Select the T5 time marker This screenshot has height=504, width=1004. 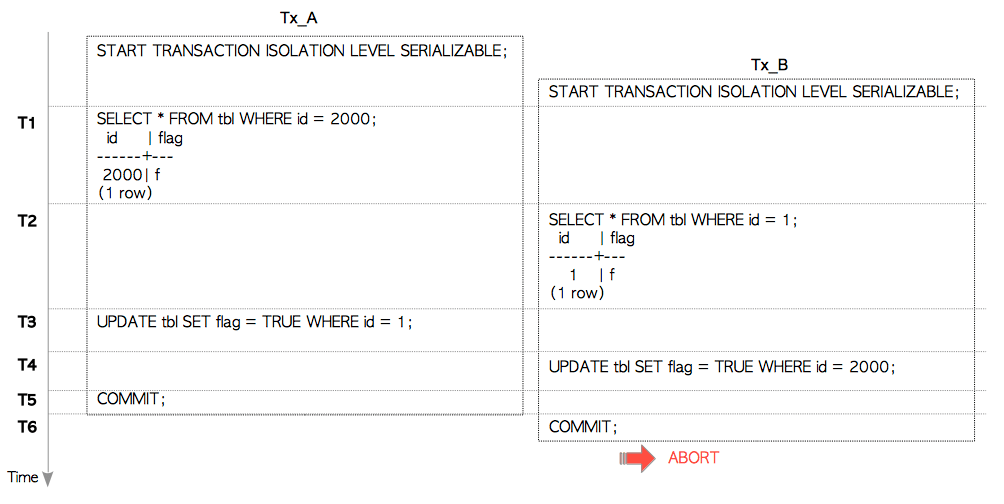[x=27, y=400]
